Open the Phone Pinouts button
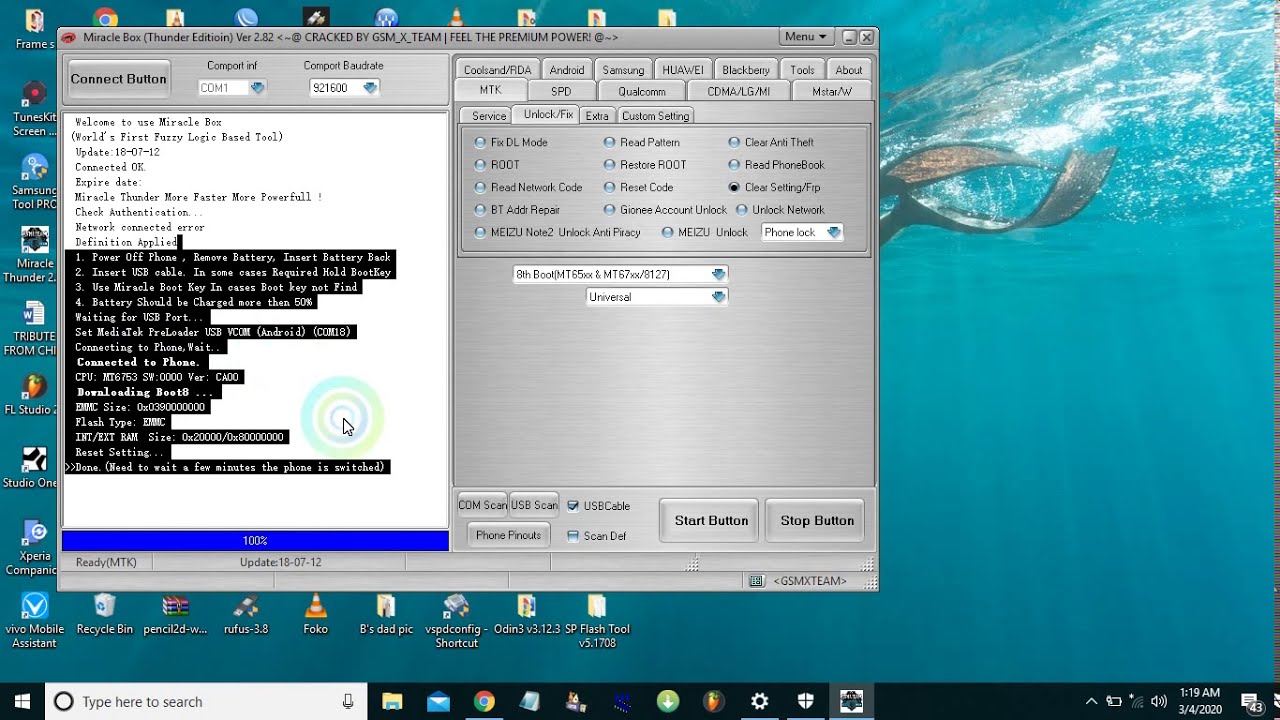1280x720 pixels. pyautogui.click(x=508, y=535)
